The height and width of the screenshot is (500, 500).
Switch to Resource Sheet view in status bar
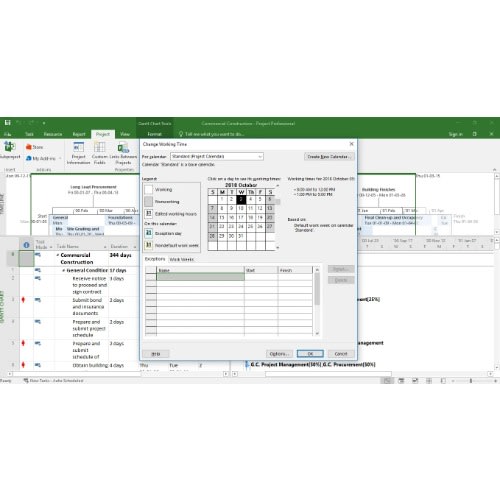[429, 380]
